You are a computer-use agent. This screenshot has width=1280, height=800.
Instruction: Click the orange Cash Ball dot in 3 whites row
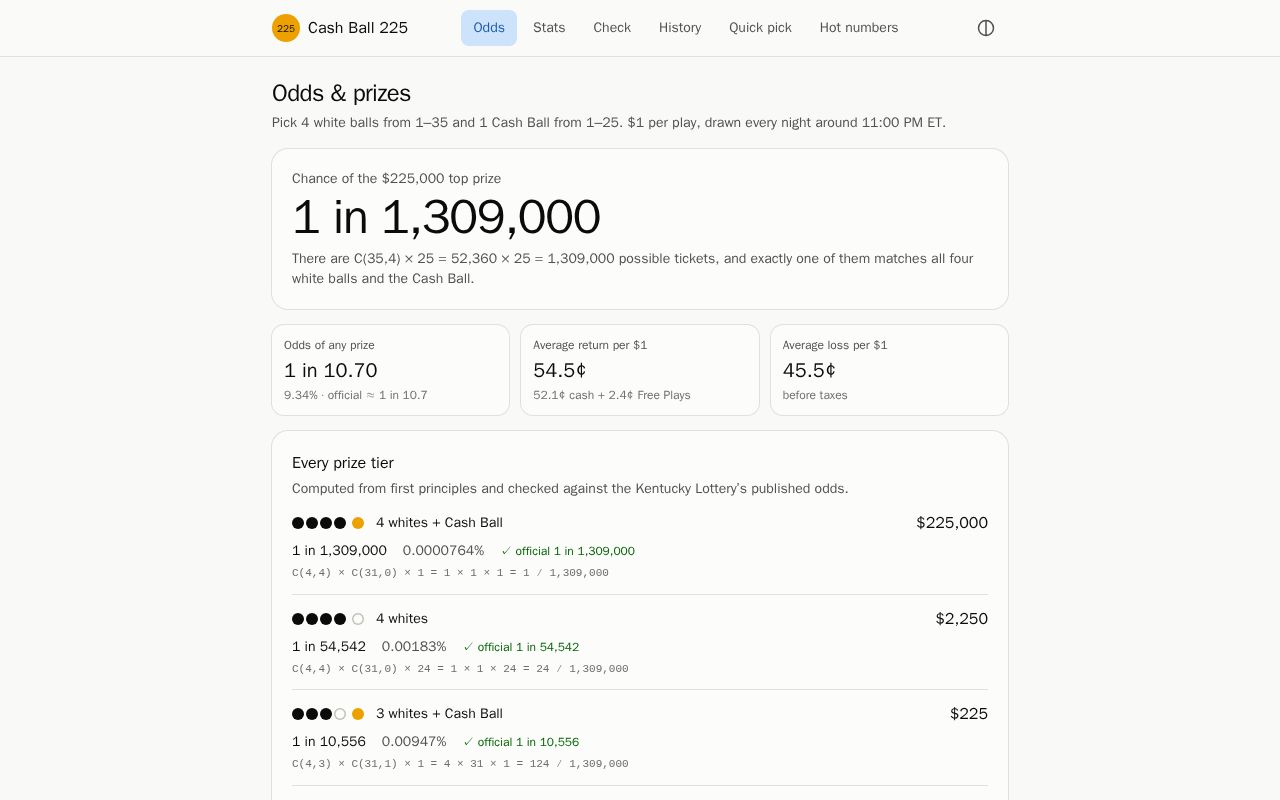click(x=358, y=714)
